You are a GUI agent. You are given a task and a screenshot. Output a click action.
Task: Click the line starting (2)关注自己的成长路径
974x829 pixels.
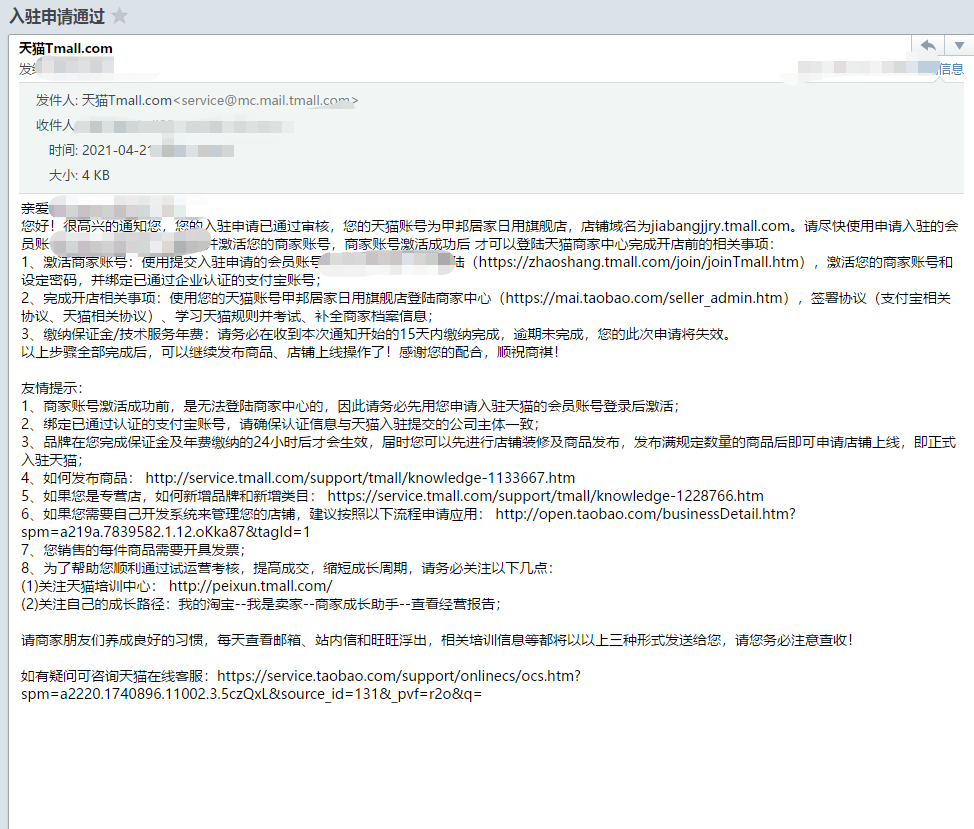[261, 604]
